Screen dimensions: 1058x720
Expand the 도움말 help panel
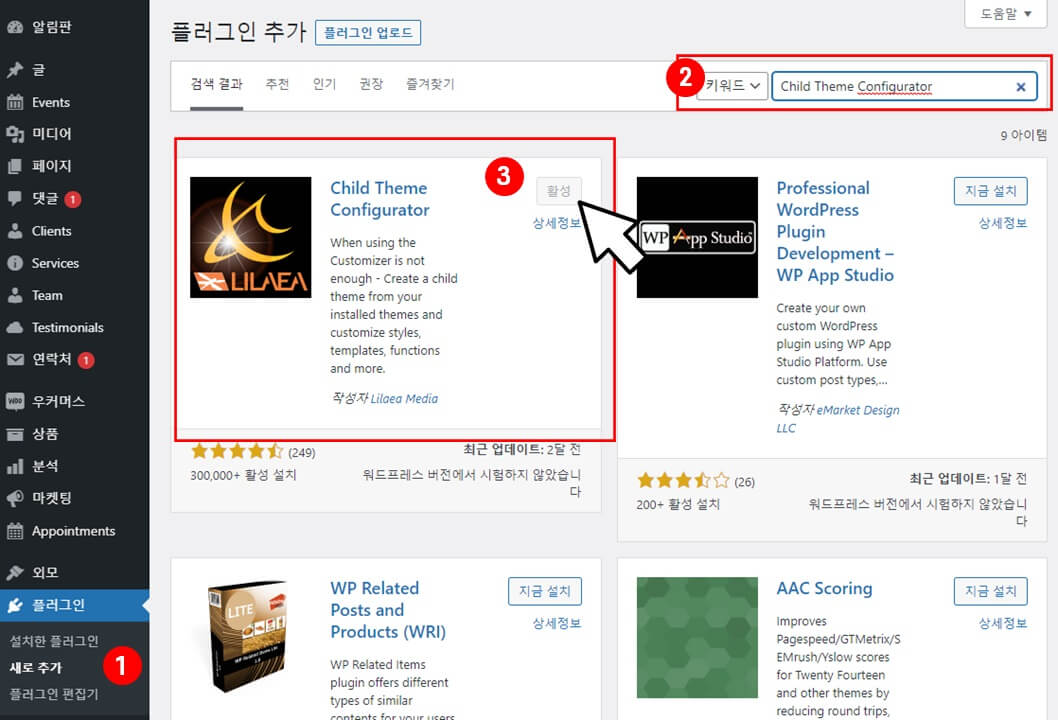coord(1005,13)
